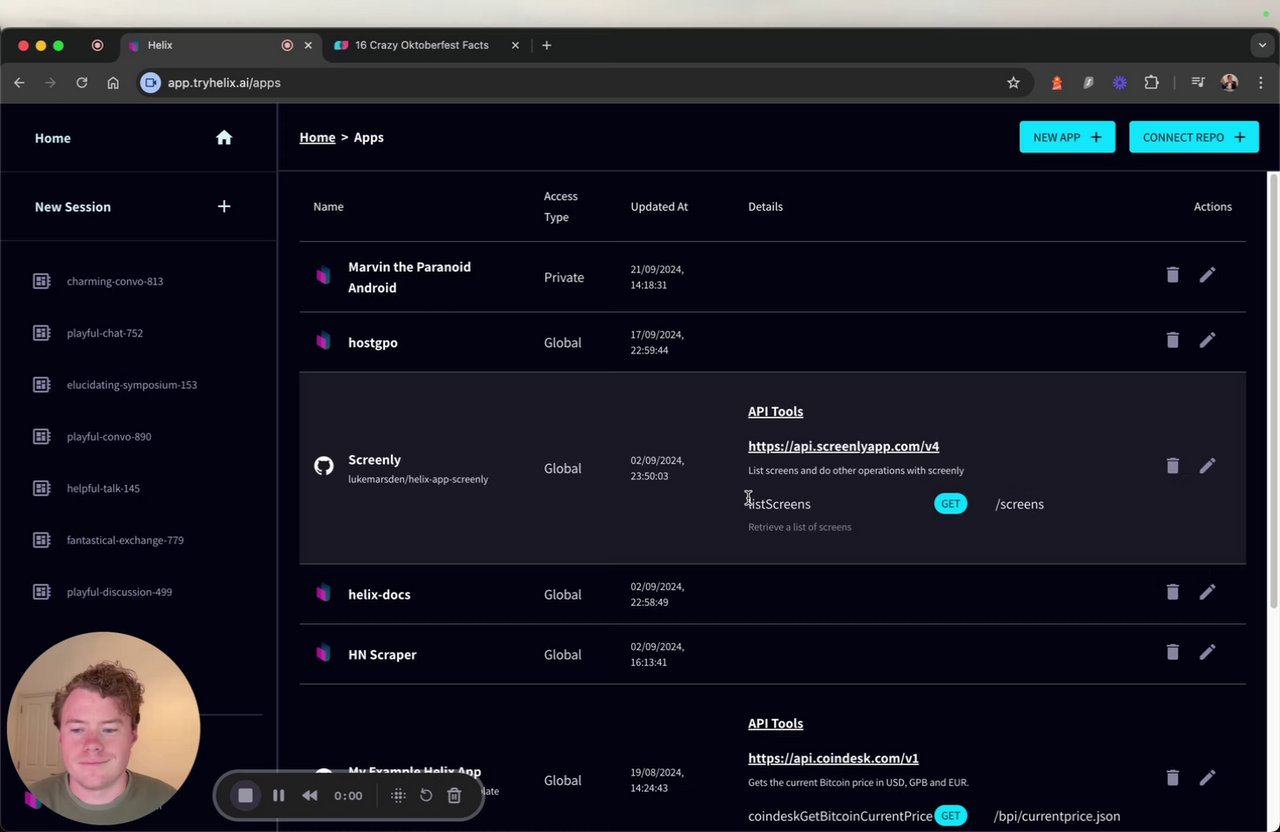
Task: Click the Home label in the sidebar
Action: point(53,138)
